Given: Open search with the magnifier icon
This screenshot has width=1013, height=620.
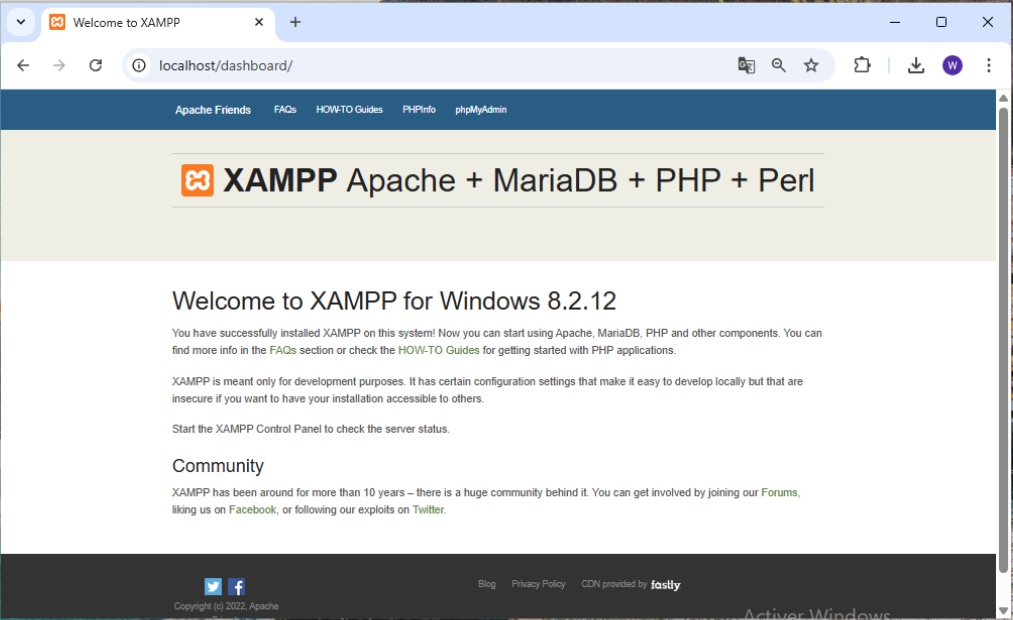Looking at the screenshot, I should pyautogui.click(x=779, y=64).
